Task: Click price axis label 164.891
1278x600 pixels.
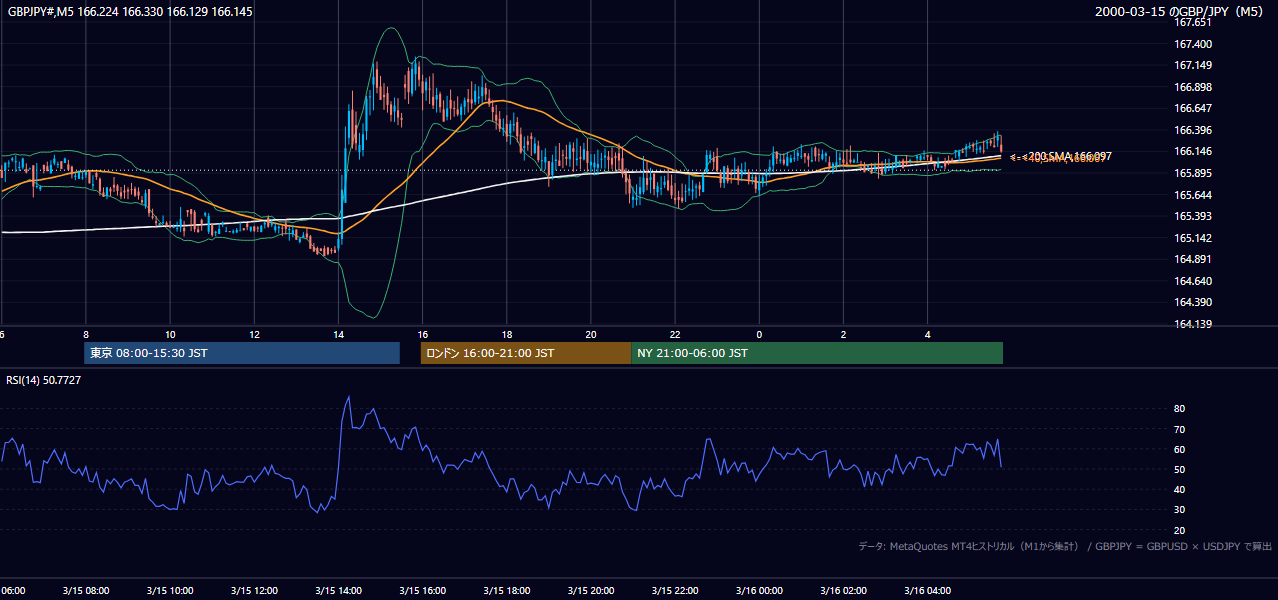Action: [1194, 259]
